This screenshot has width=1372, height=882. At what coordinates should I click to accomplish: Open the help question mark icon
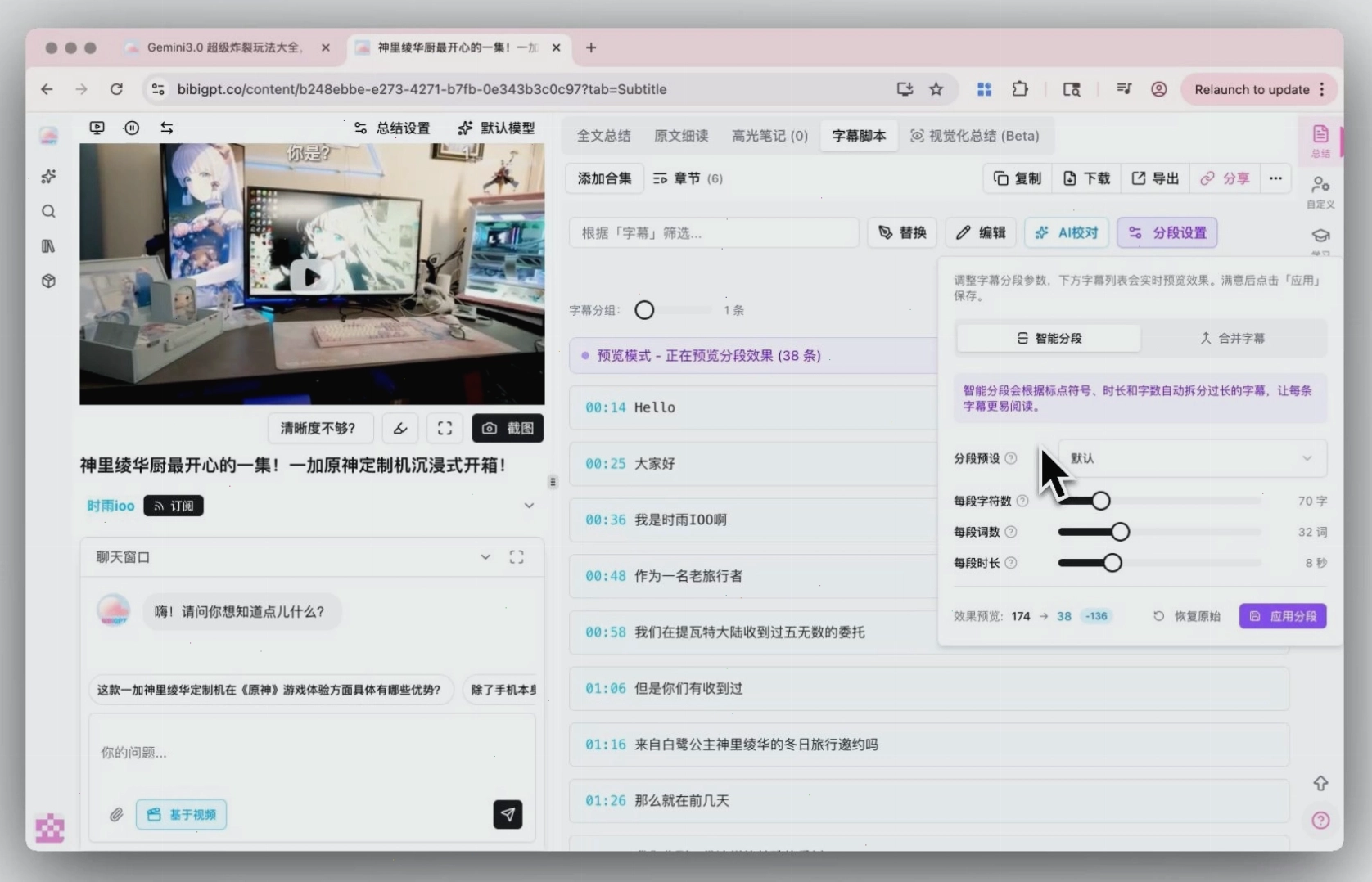pos(1320,821)
